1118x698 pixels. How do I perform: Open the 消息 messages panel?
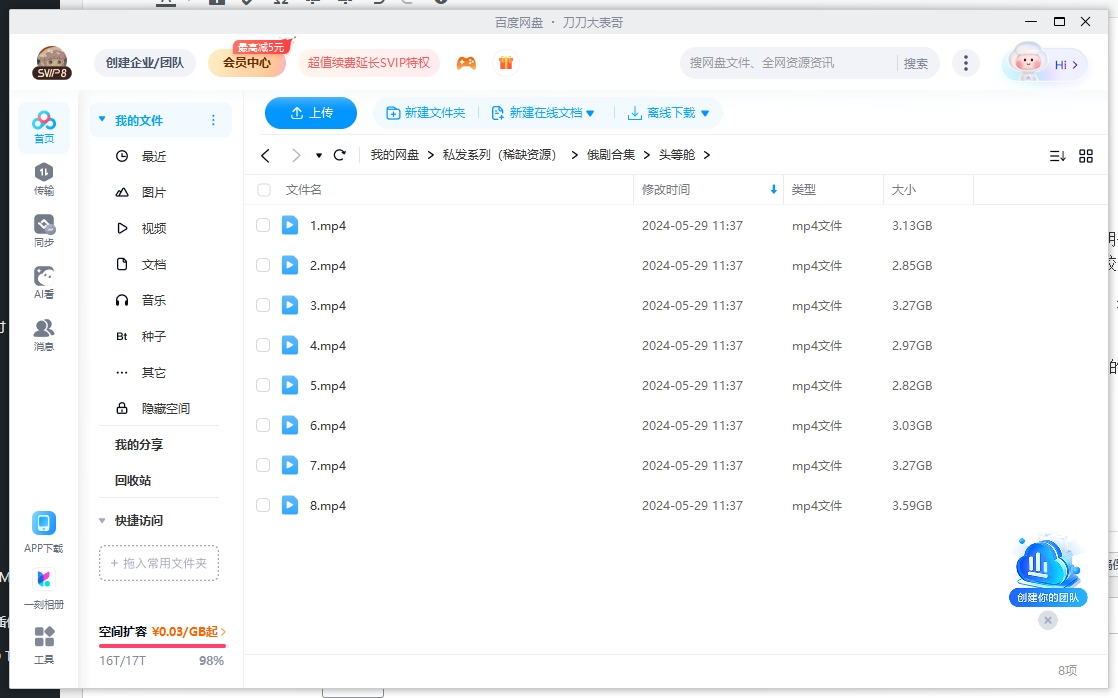tap(43, 328)
